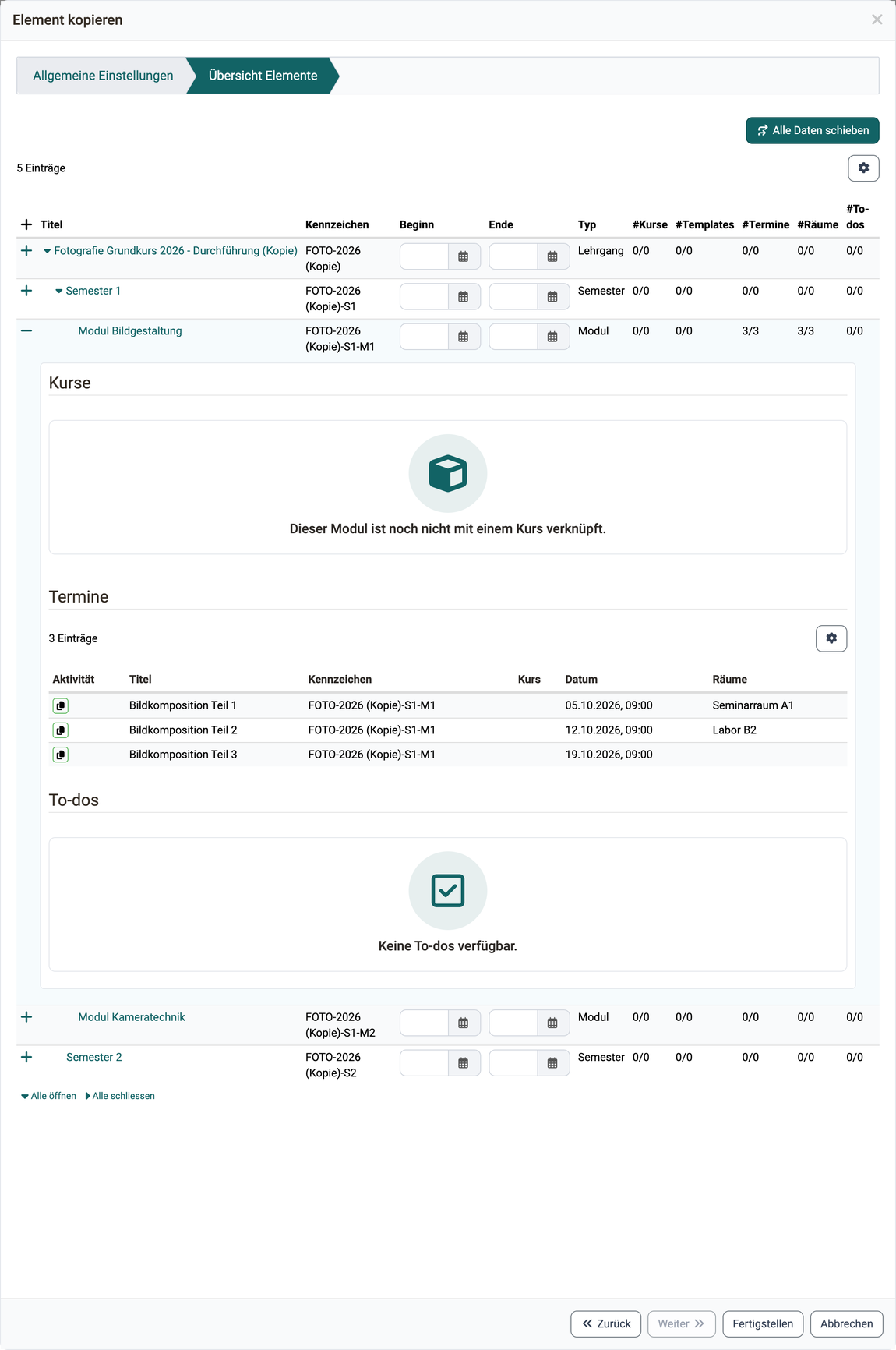Click Labor B2 room cell
The width and height of the screenshot is (896, 1350).
[x=735, y=730]
